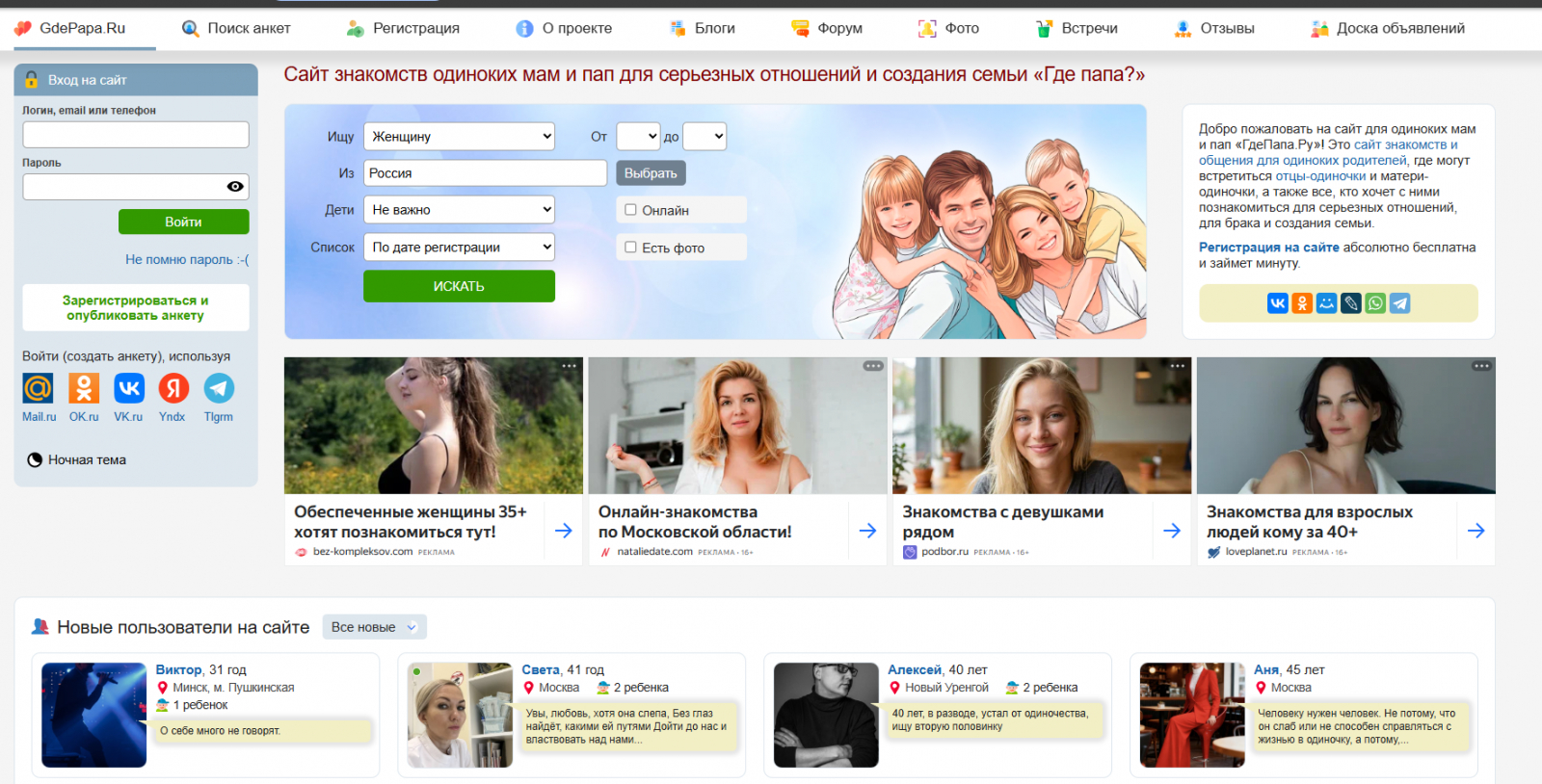
Task: Open the Отзывы reviews icon
Action: 1183,29
